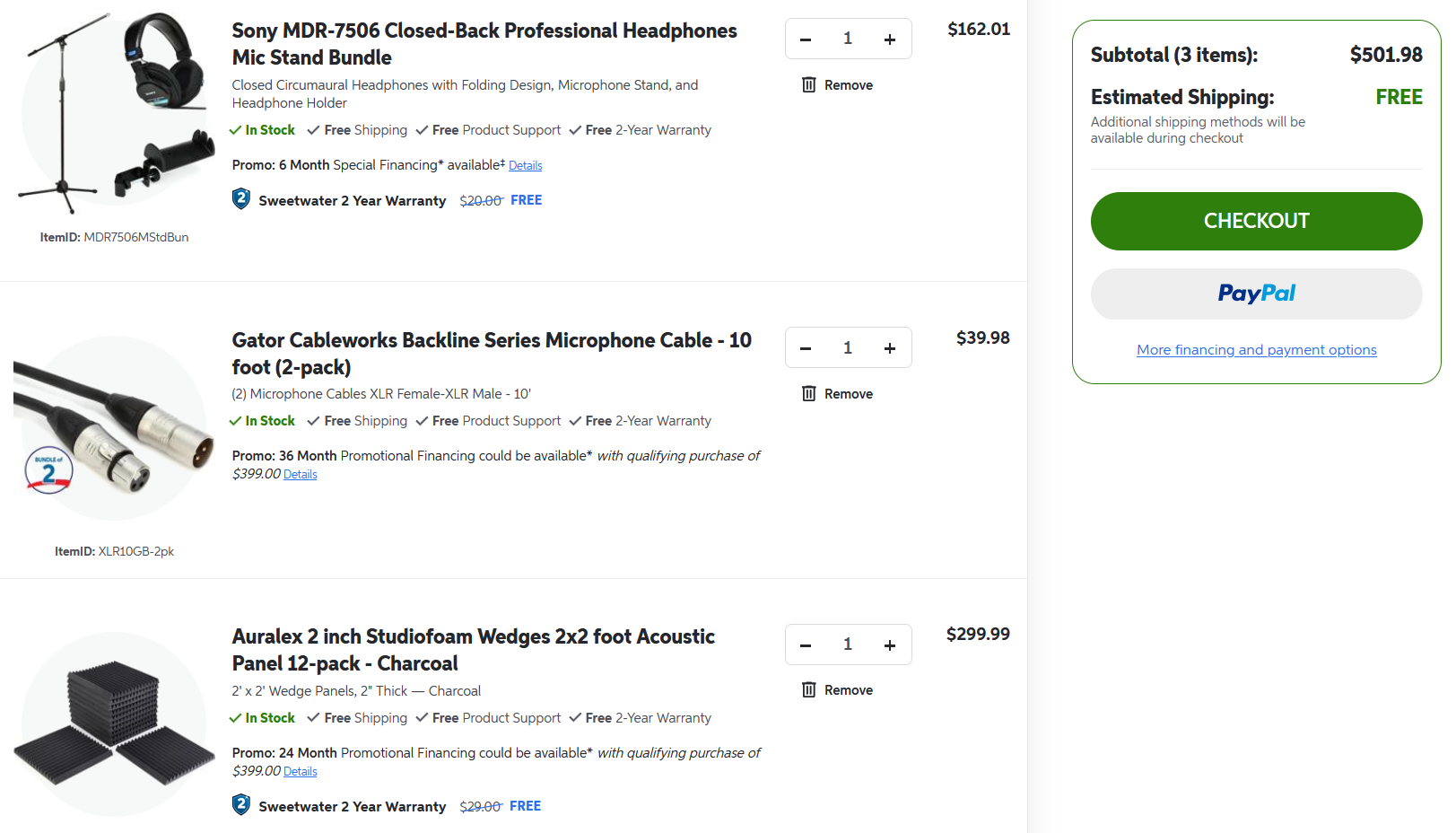
Task: Click minus on Gator cable quantity
Action: click(806, 348)
